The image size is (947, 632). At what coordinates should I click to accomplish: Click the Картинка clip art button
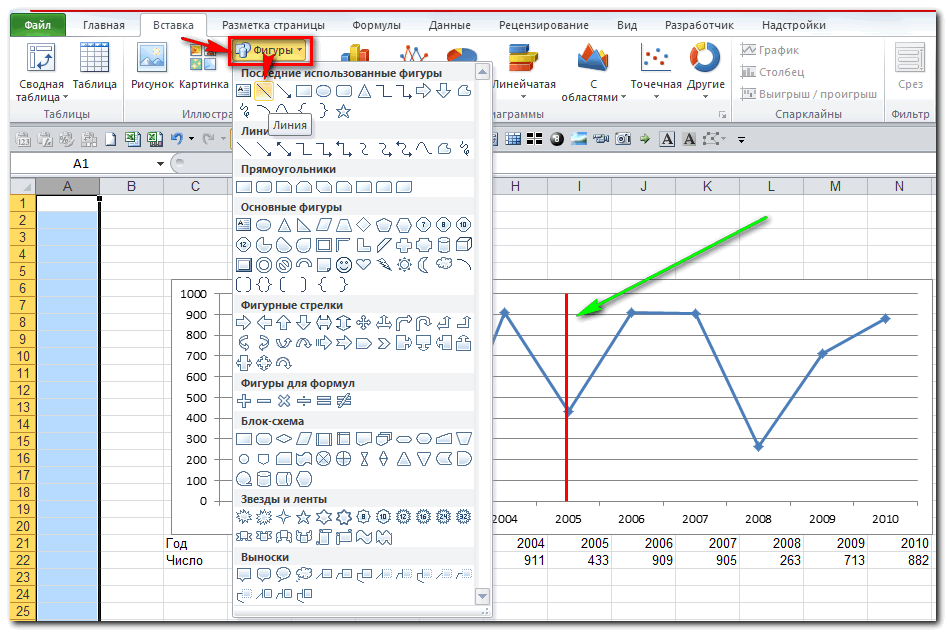coord(204,66)
